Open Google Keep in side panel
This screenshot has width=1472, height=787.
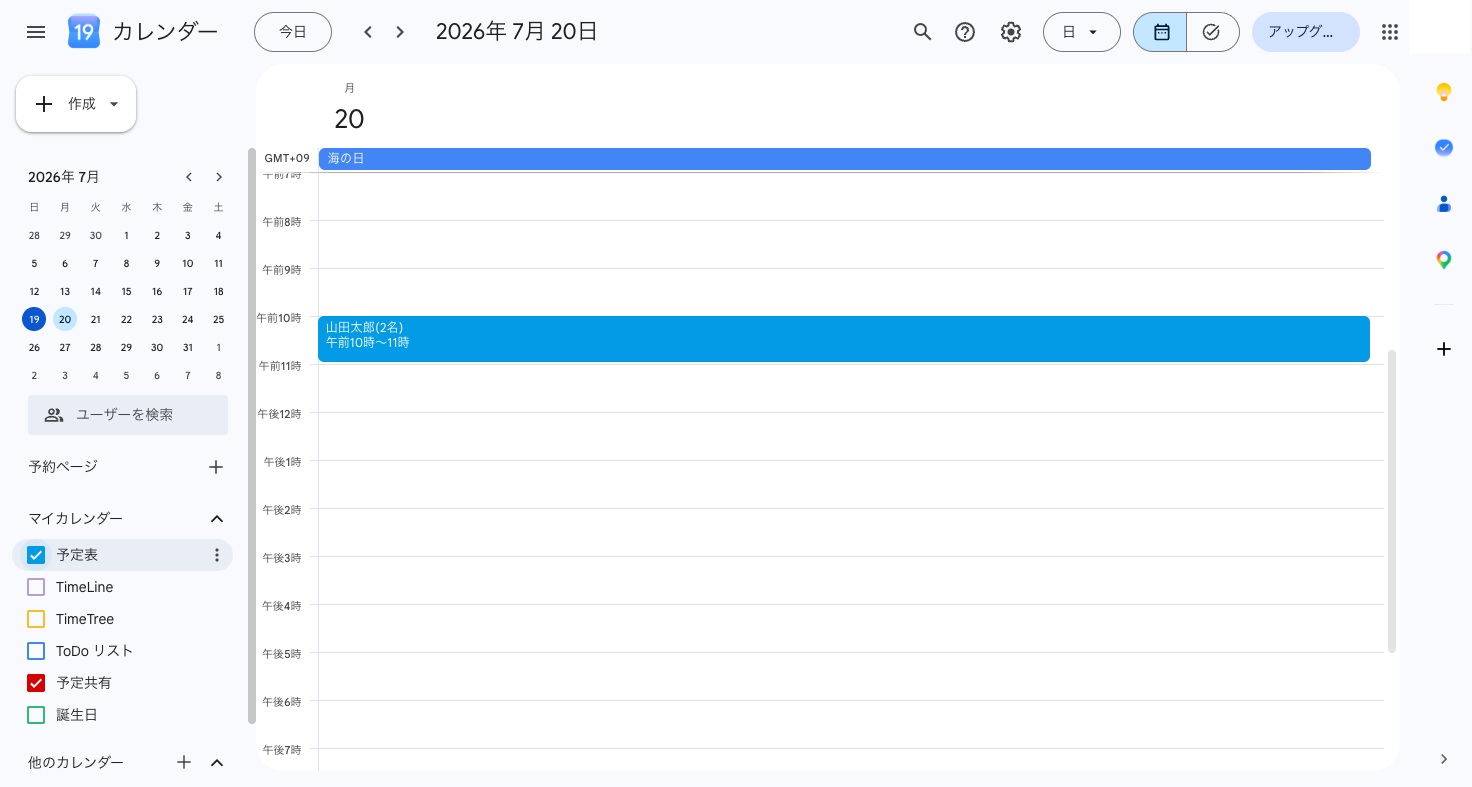(1443, 92)
